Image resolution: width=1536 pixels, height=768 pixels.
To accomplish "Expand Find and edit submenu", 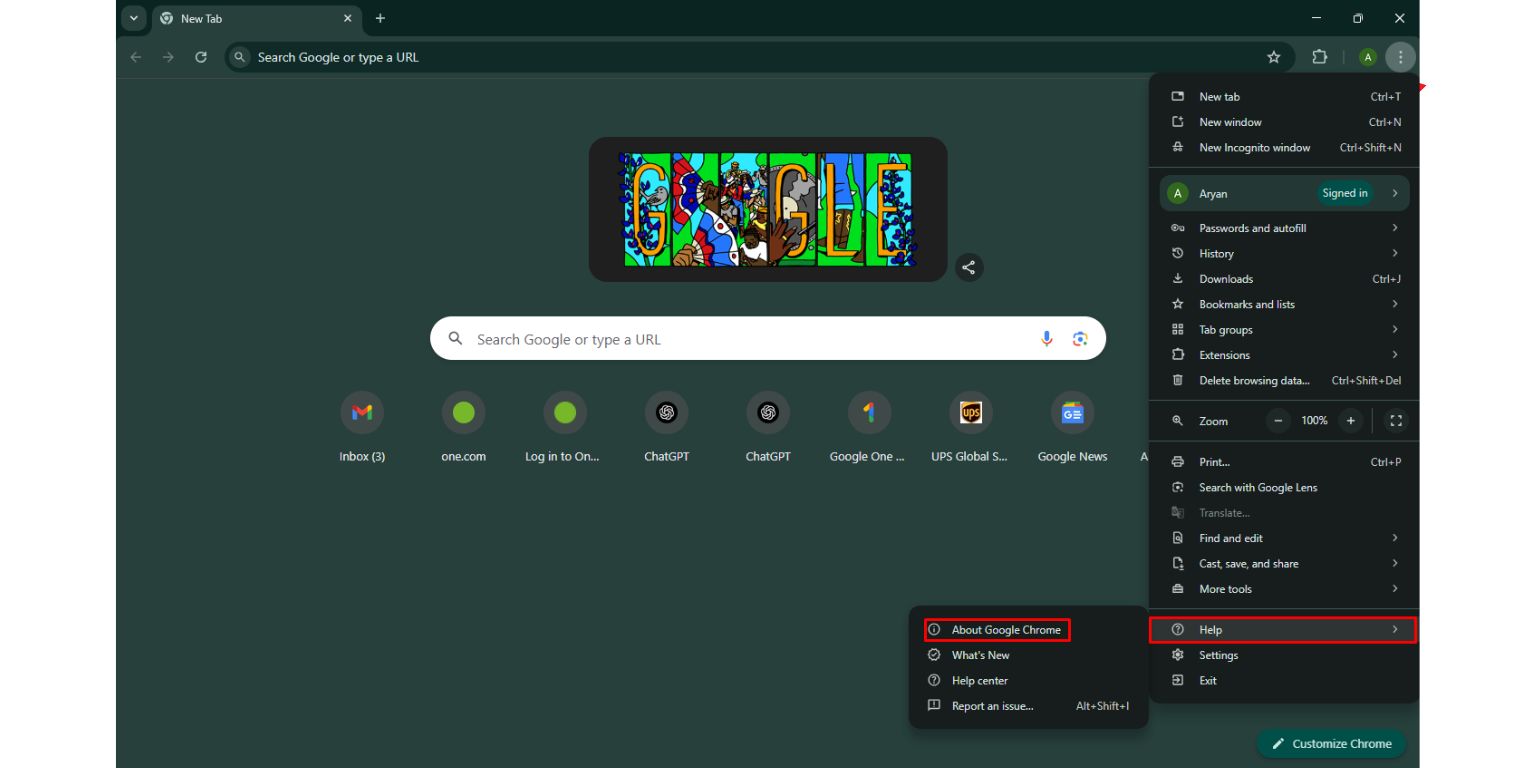I will coord(1284,538).
